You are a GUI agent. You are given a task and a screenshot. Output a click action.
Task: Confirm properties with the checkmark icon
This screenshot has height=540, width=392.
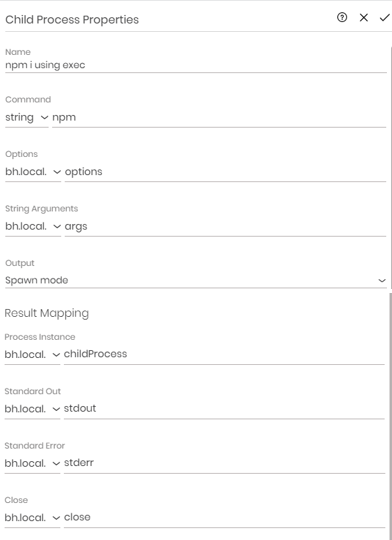point(384,18)
